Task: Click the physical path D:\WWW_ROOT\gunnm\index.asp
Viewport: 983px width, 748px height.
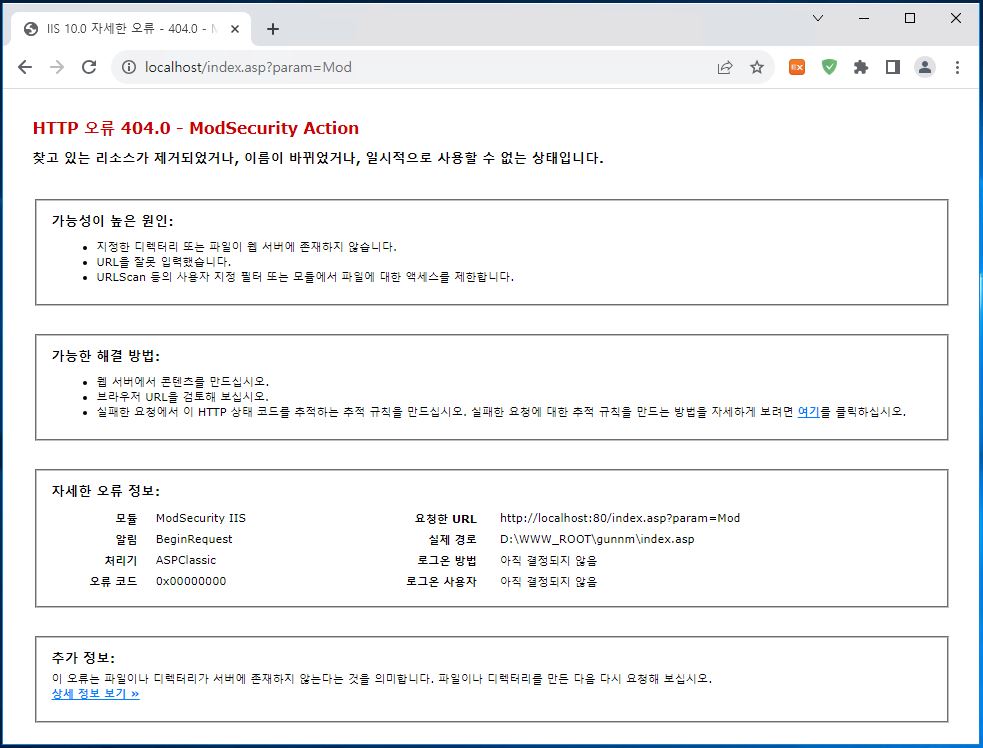Action: (x=597, y=539)
